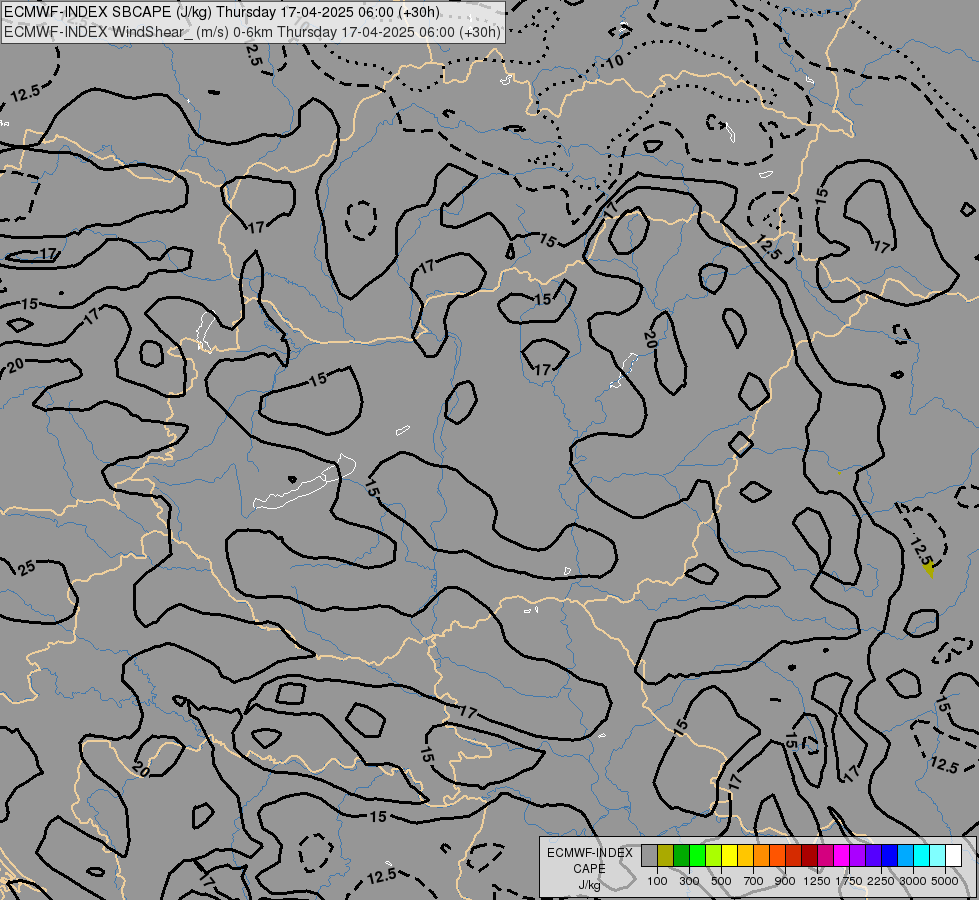The width and height of the screenshot is (979, 900).
Task: Select the pure blue 2250 J/kg swatch
Action: pos(889,856)
